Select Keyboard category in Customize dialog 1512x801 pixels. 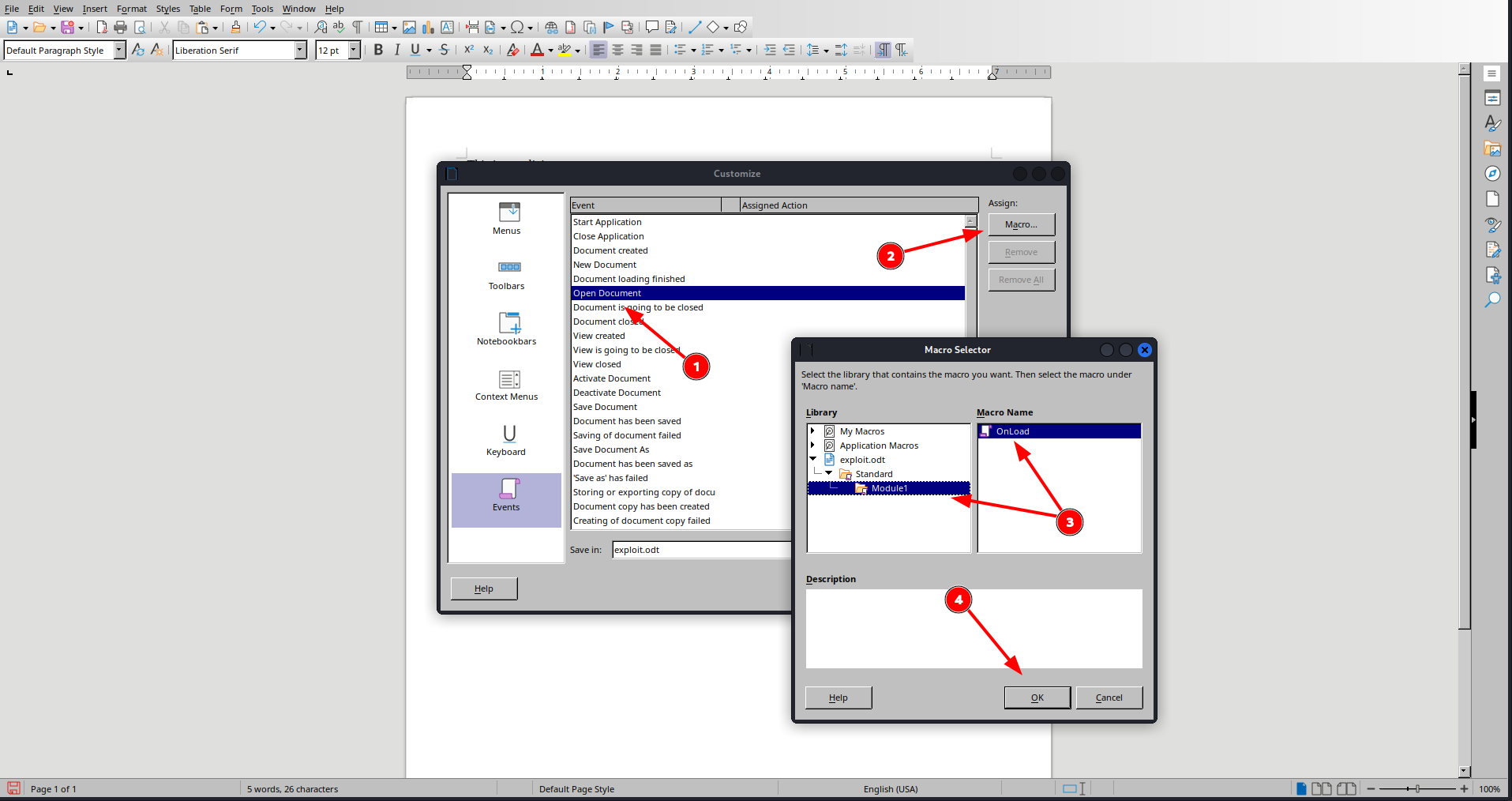(506, 439)
